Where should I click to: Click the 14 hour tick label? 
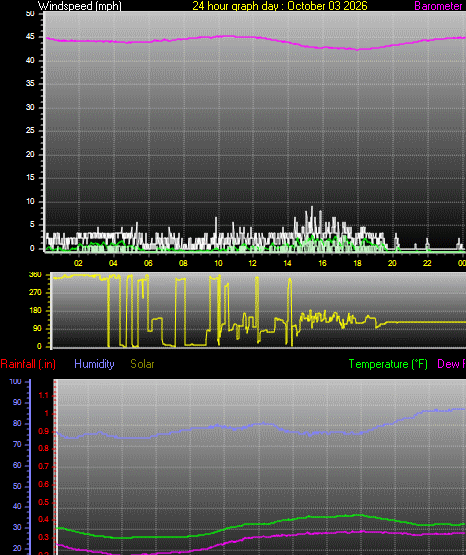tap(287, 263)
